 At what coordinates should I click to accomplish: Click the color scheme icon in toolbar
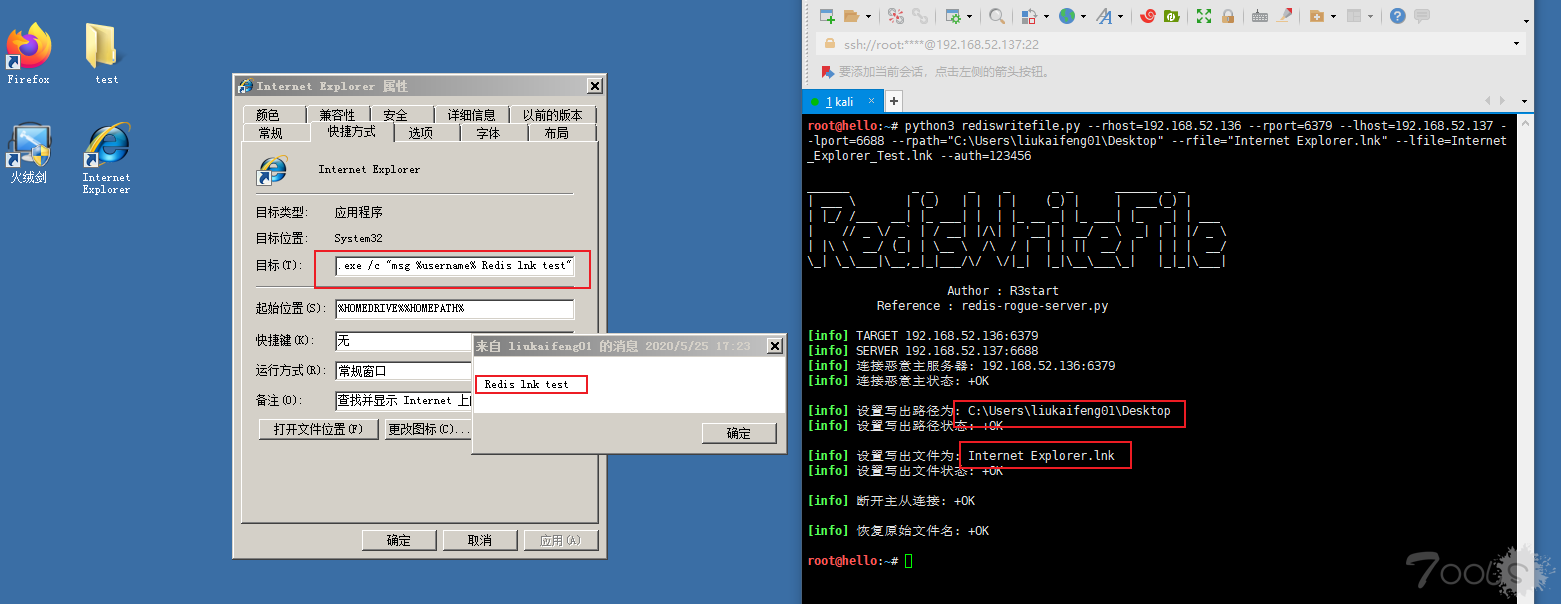pyautogui.click(x=1029, y=16)
